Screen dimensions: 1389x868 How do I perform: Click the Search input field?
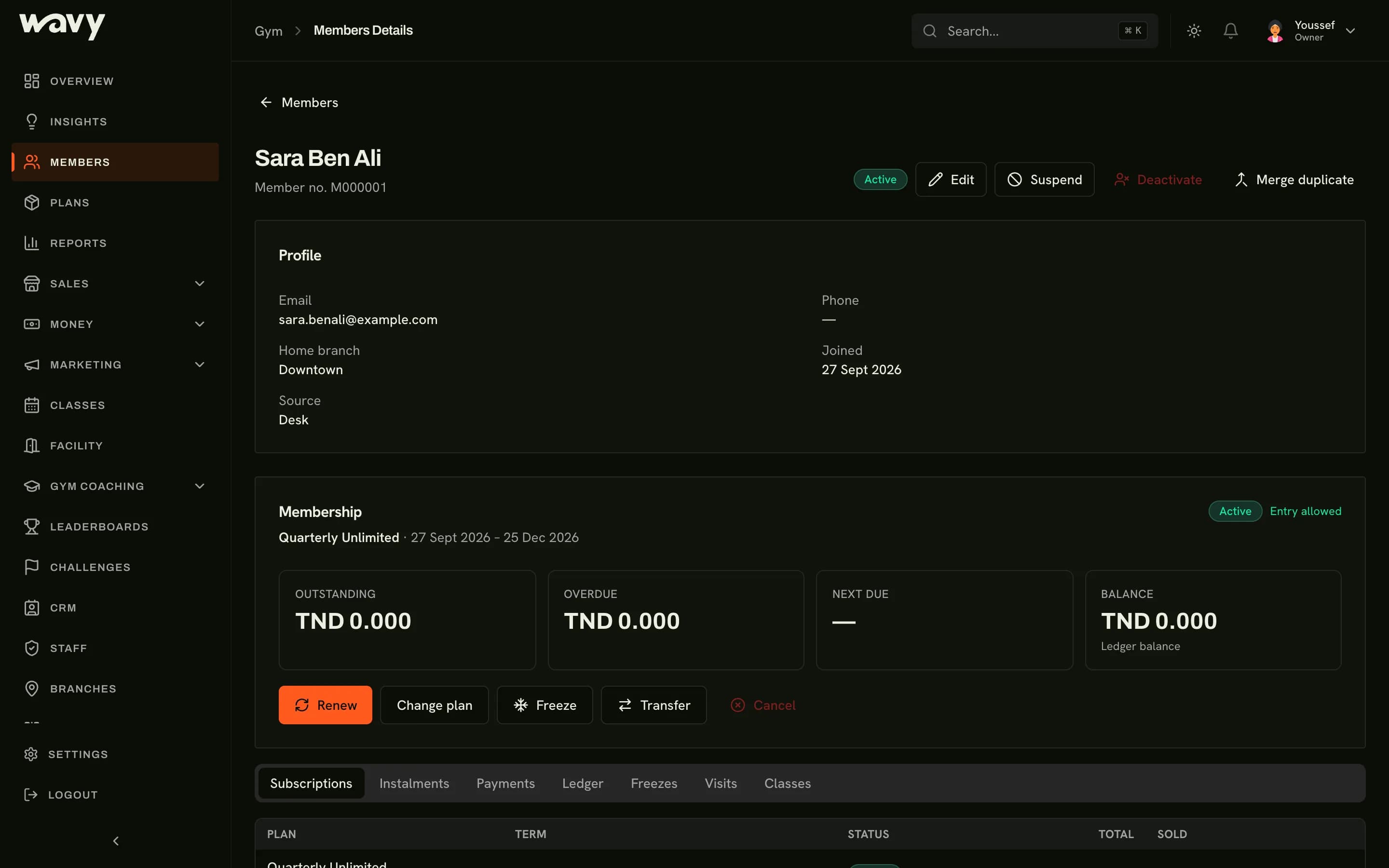pos(1035,31)
